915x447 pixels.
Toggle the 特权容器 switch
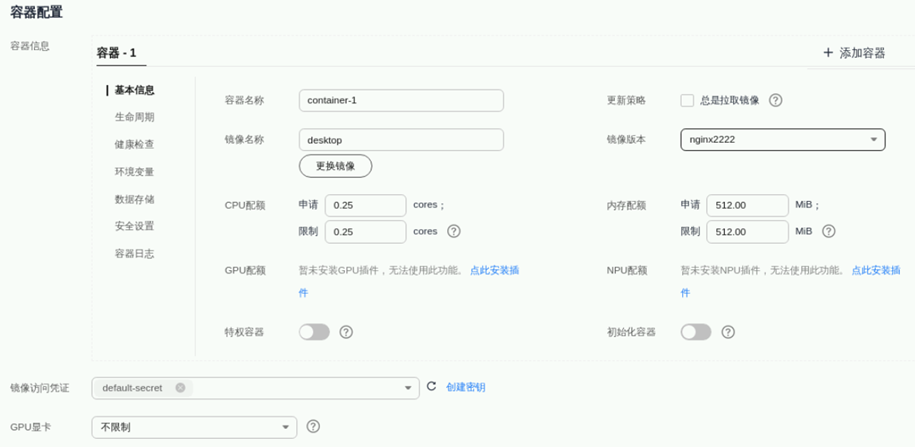pos(314,332)
